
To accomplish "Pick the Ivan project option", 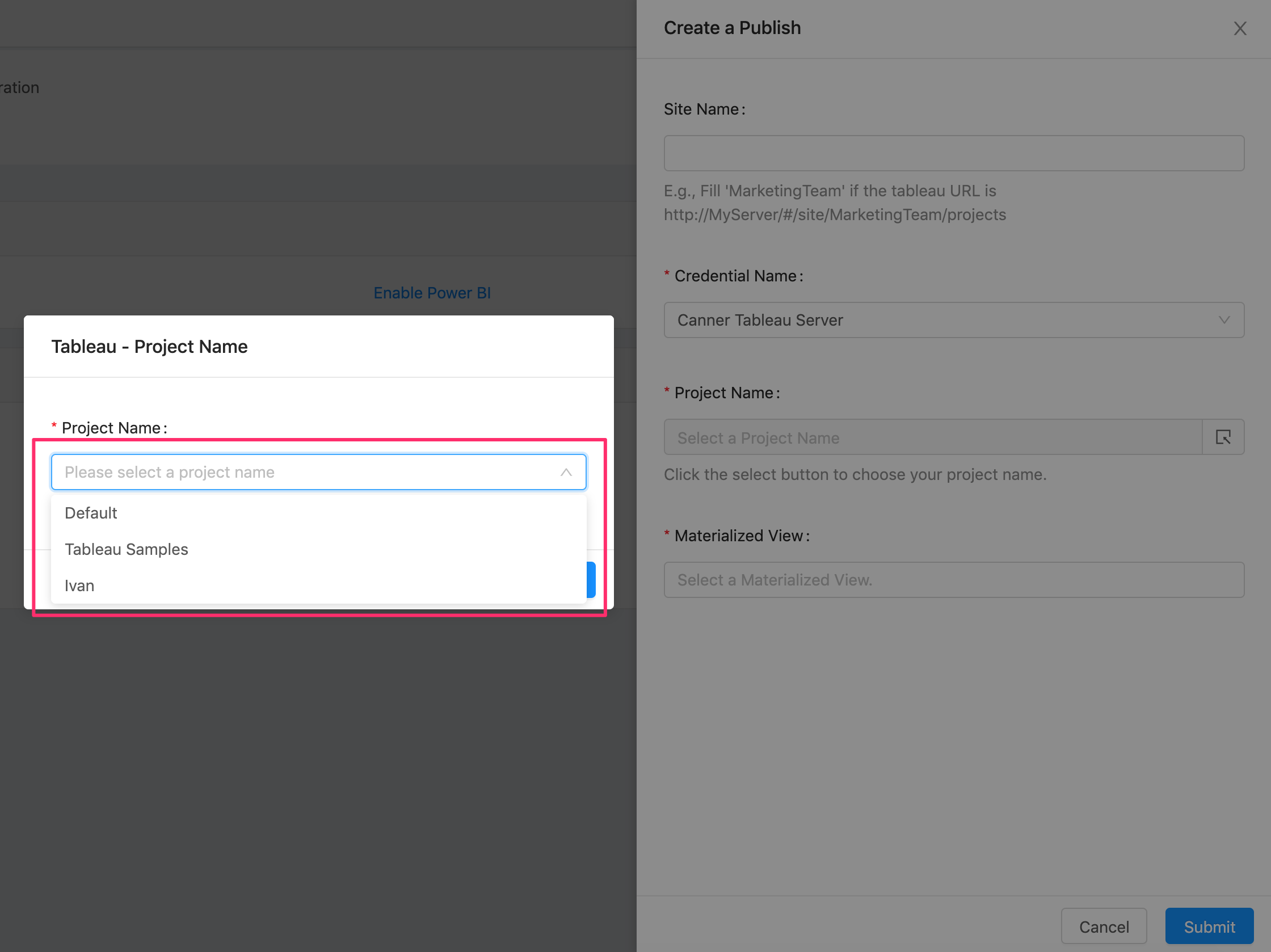I will pos(318,585).
